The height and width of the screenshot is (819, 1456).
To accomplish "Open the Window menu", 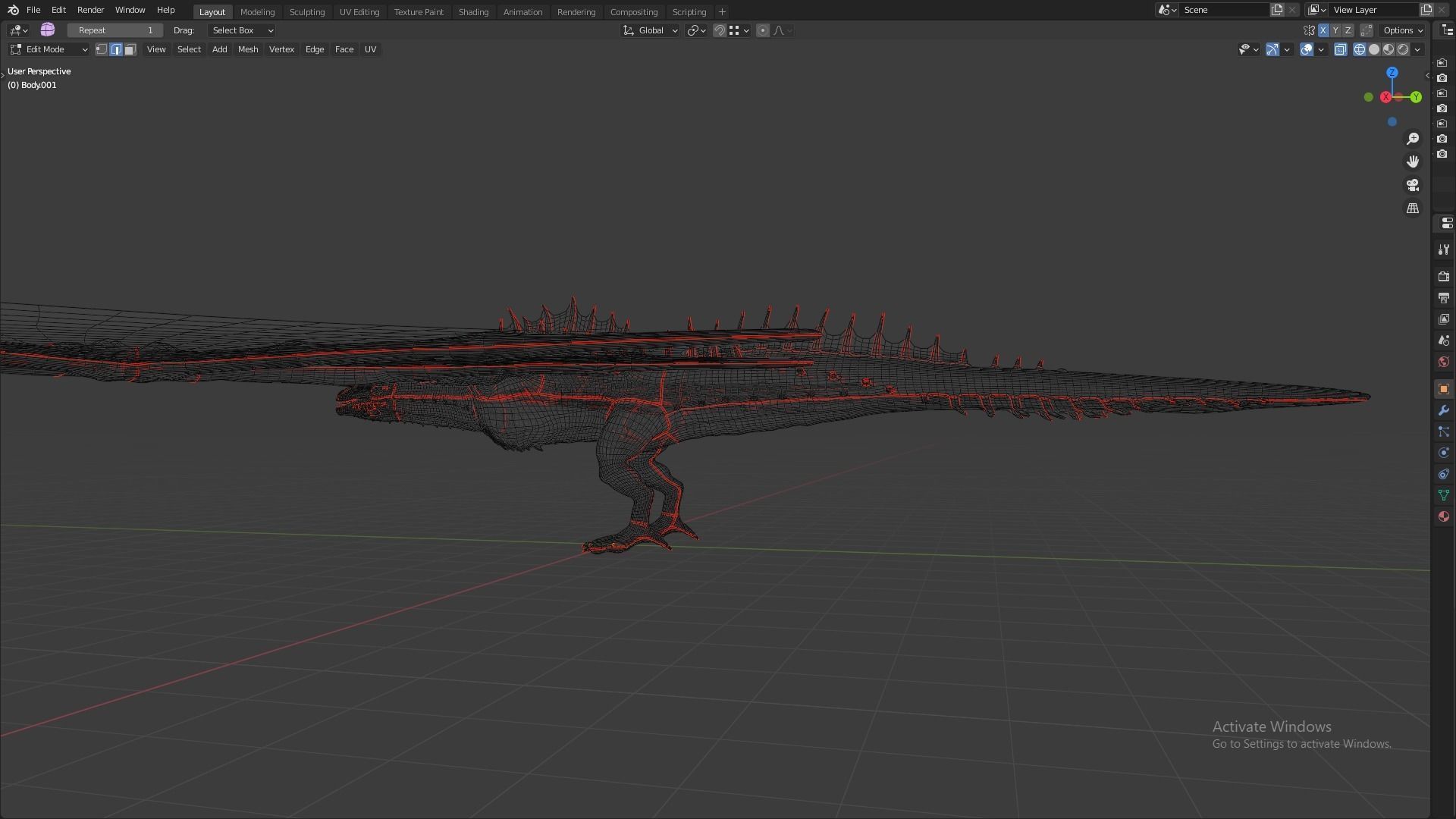I will click(130, 10).
